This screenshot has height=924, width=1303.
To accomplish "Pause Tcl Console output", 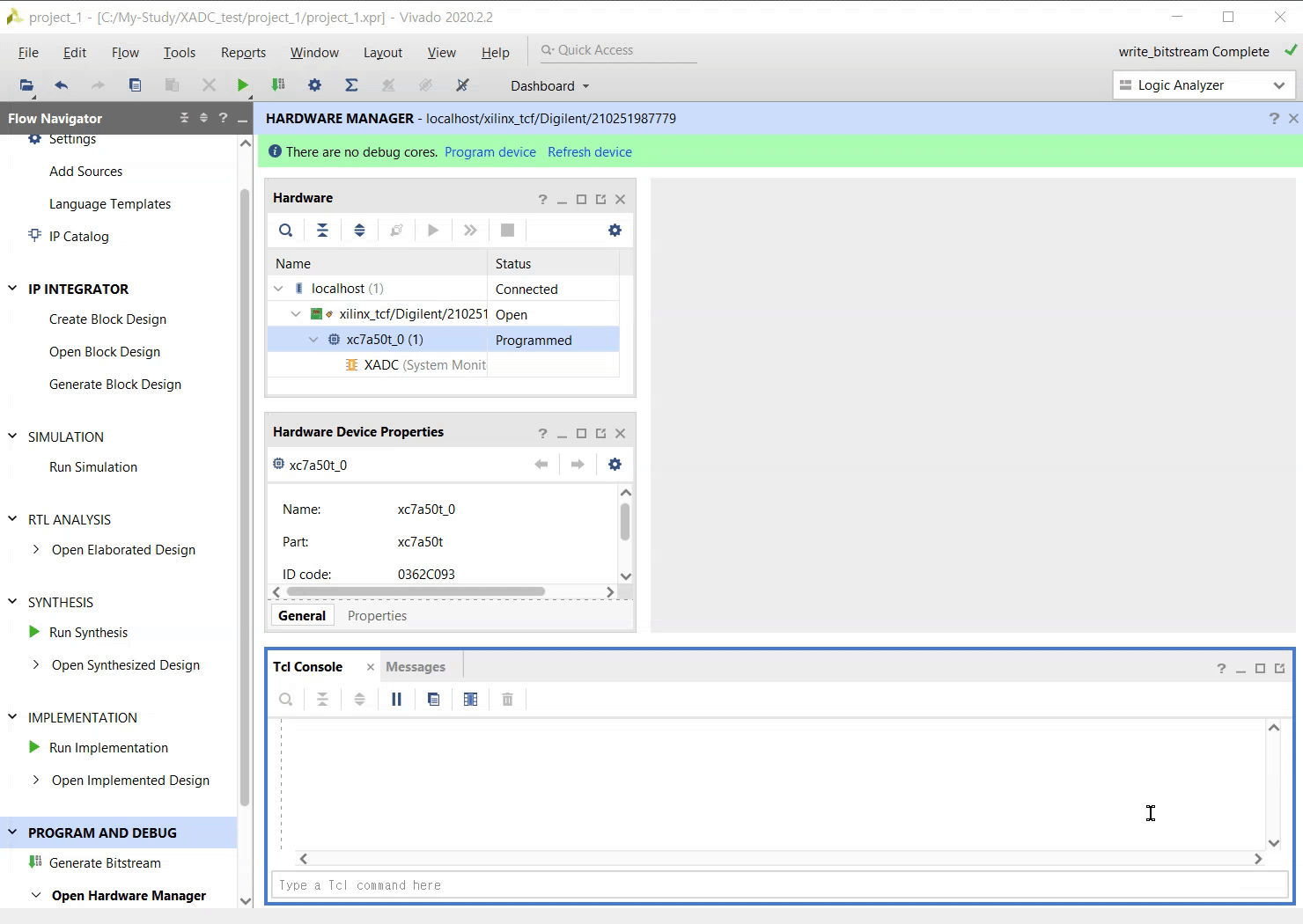I will (396, 700).
